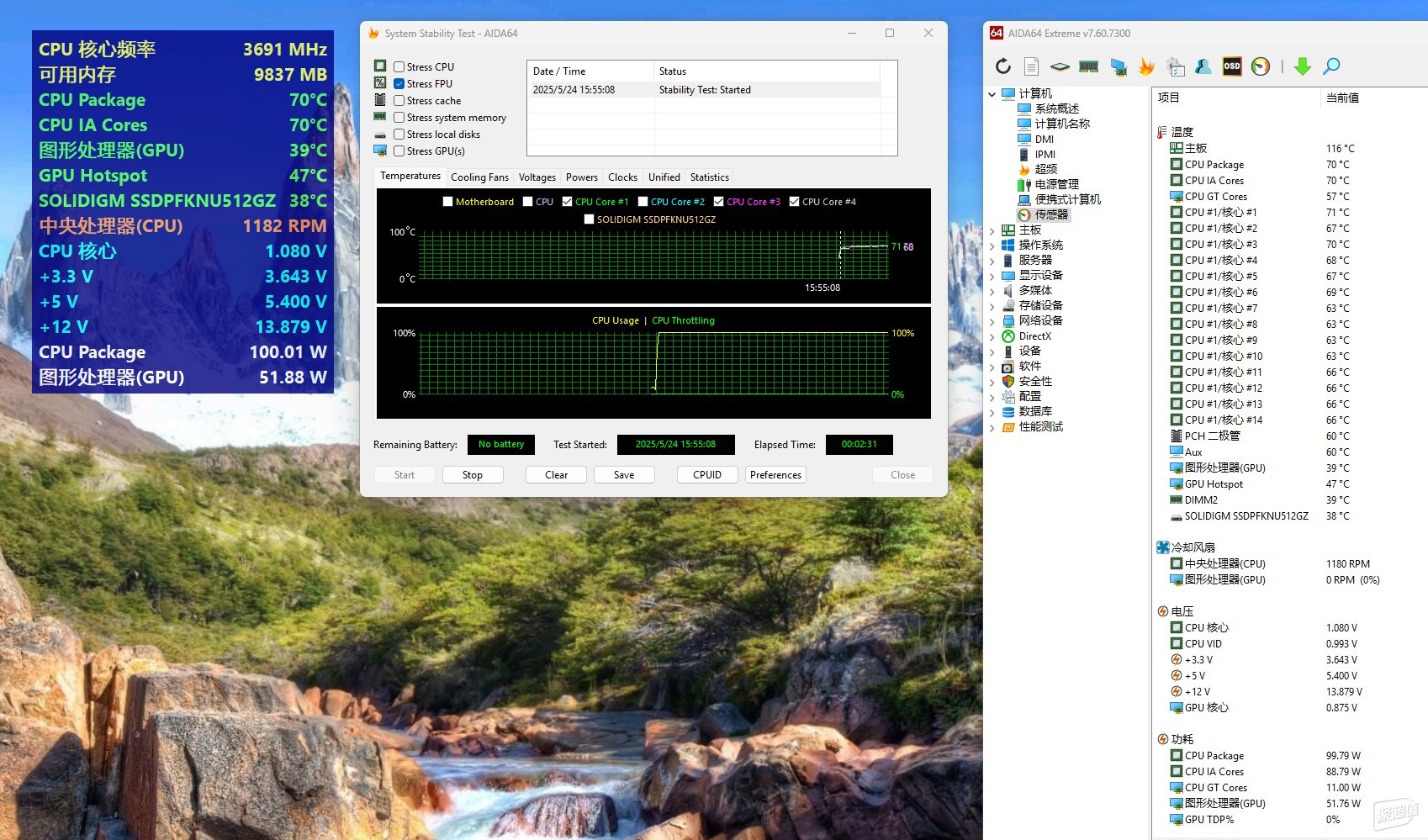Open the gauge benchmark icon in toolbar
Viewport: 1428px width, 840px height.
point(1261,66)
